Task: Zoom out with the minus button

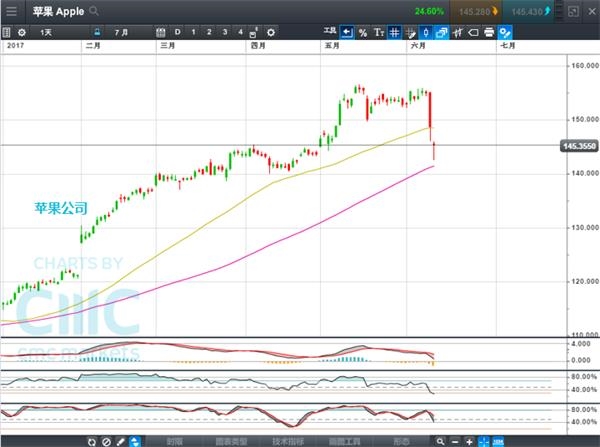Action: 455,442
